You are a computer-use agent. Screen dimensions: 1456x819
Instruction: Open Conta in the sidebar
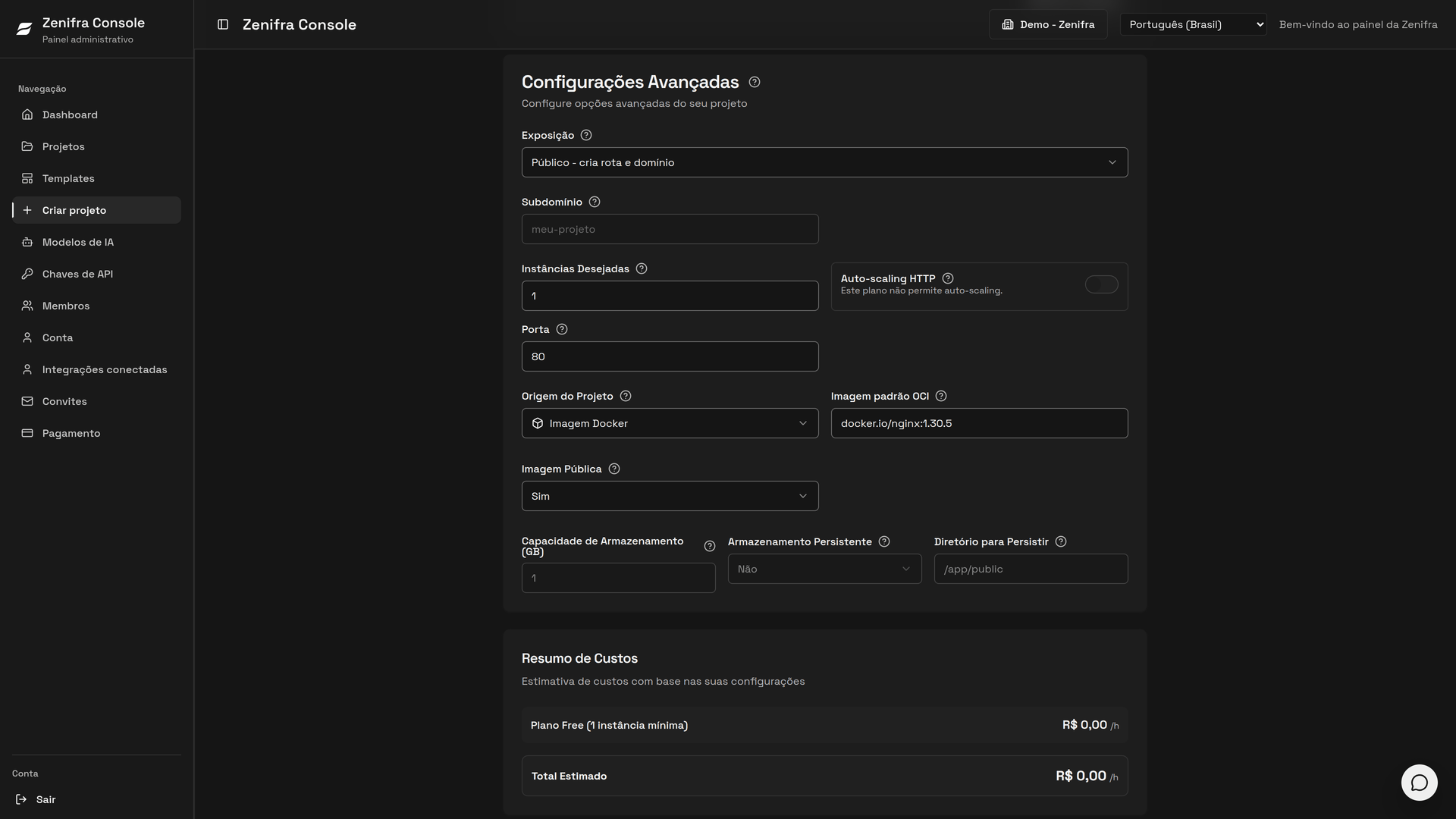(96, 337)
